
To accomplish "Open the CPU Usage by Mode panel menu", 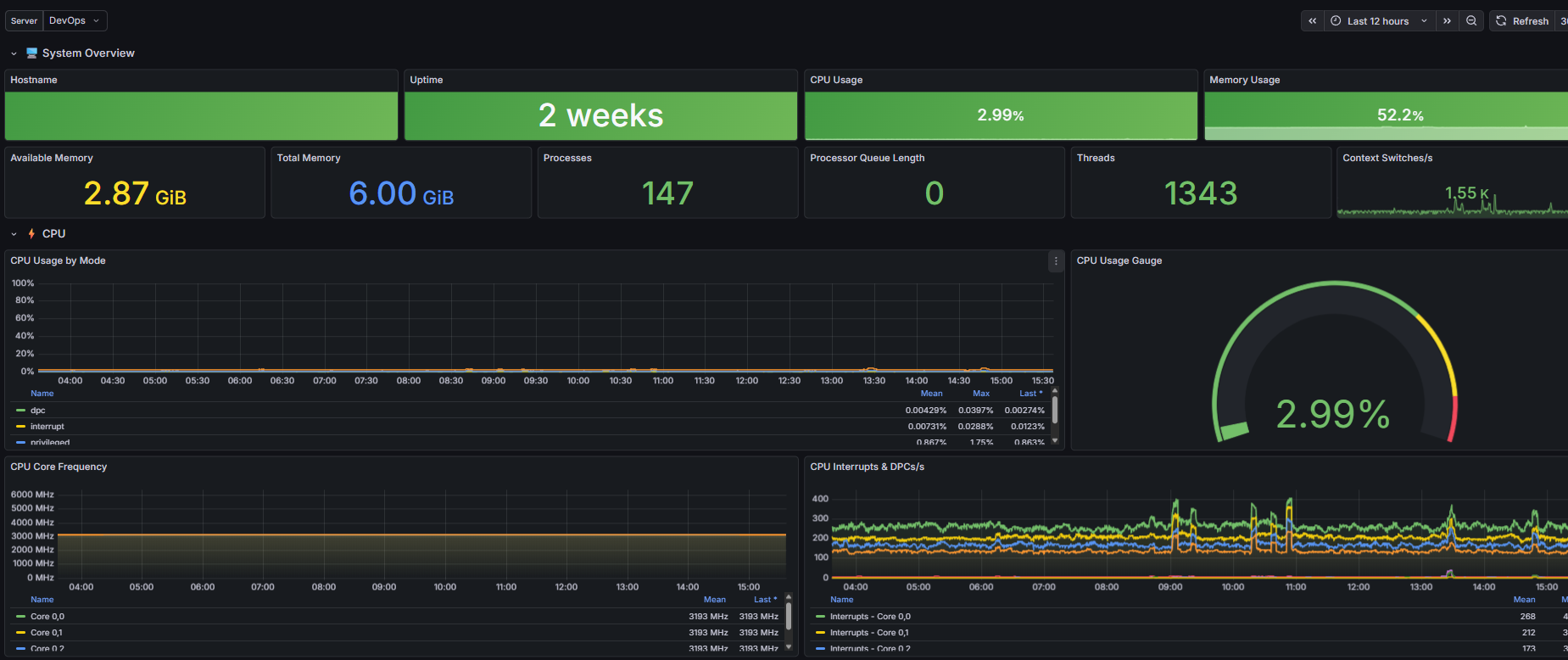I will pos(1056,261).
